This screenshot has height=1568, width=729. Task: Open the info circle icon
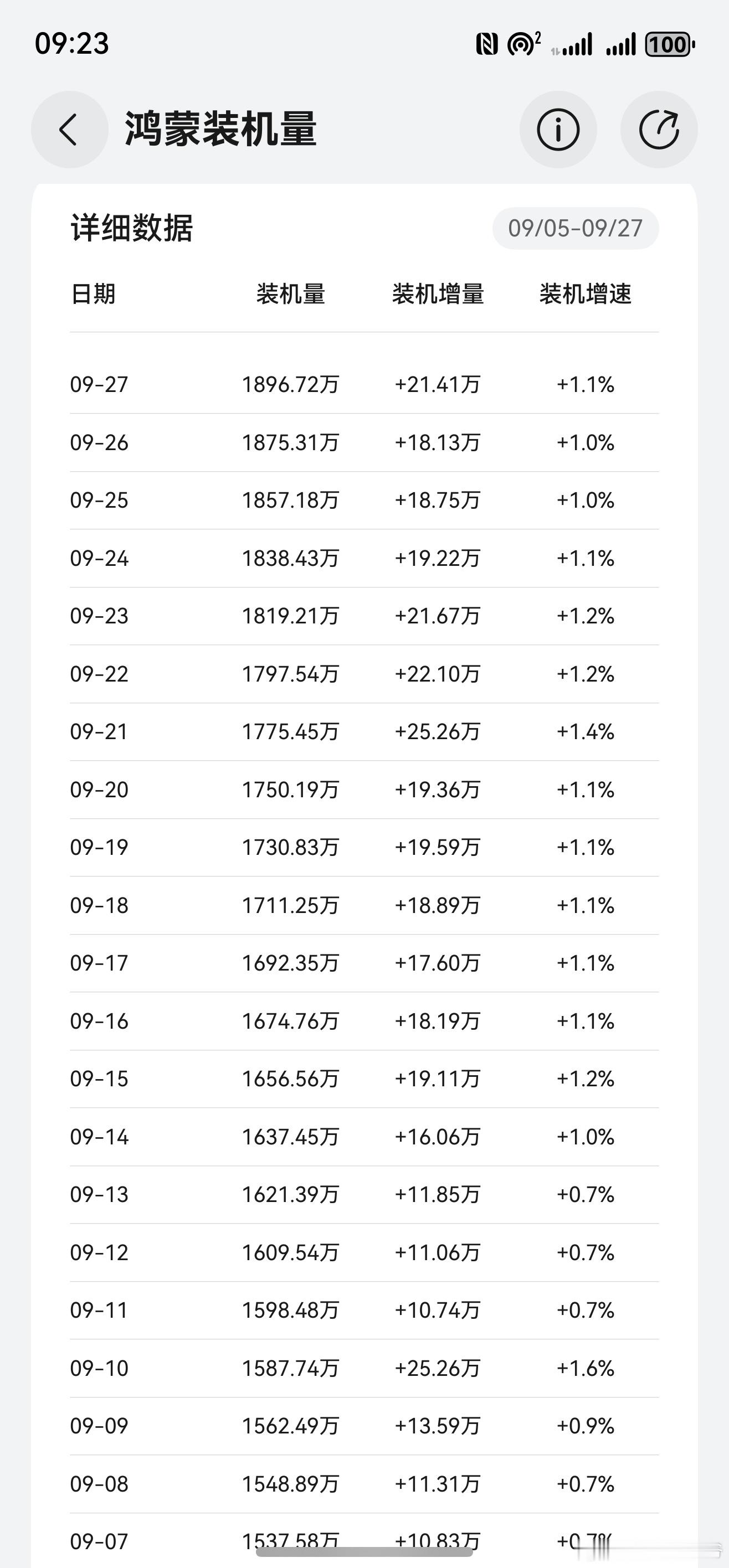(558, 130)
